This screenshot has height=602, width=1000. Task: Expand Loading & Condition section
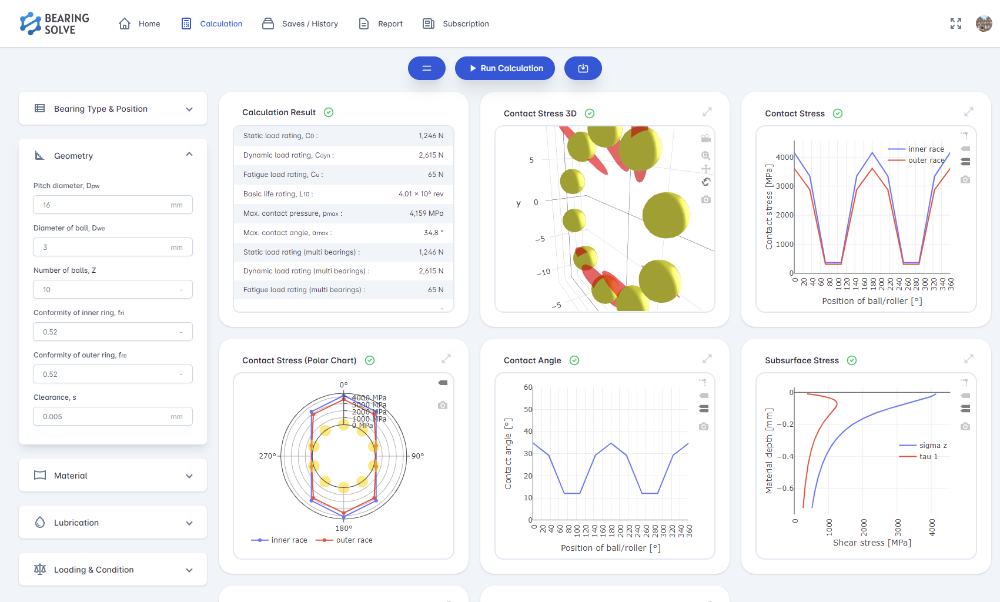click(x=113, y=569)
